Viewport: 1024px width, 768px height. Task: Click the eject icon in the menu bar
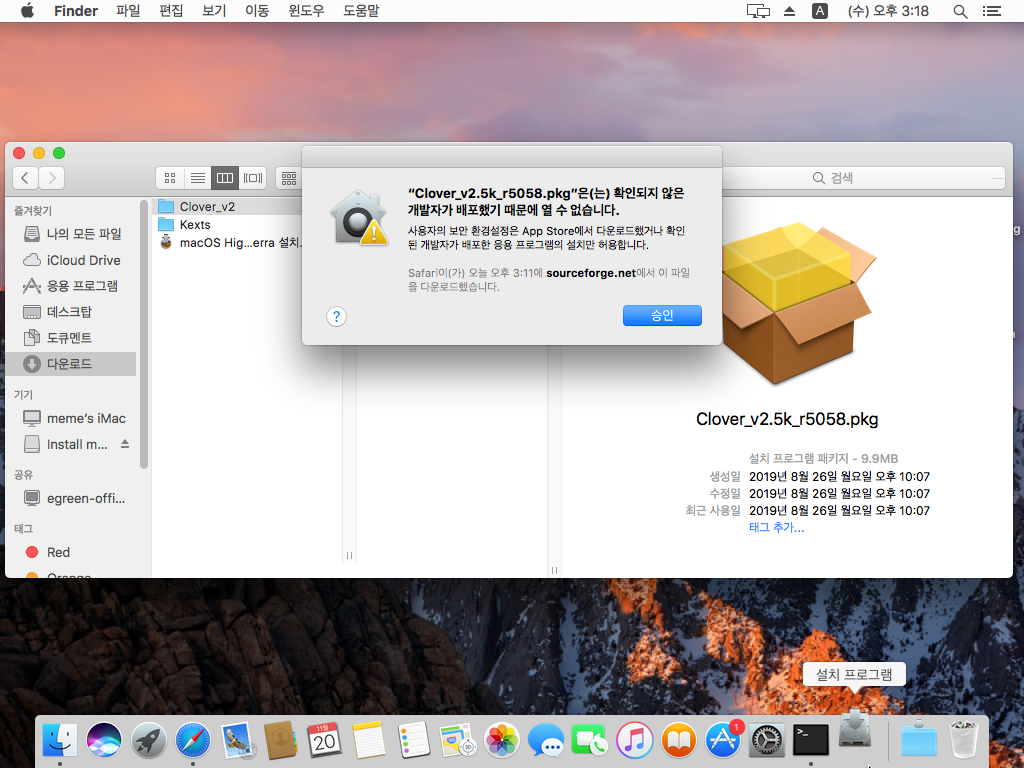[x=790, y=11]
